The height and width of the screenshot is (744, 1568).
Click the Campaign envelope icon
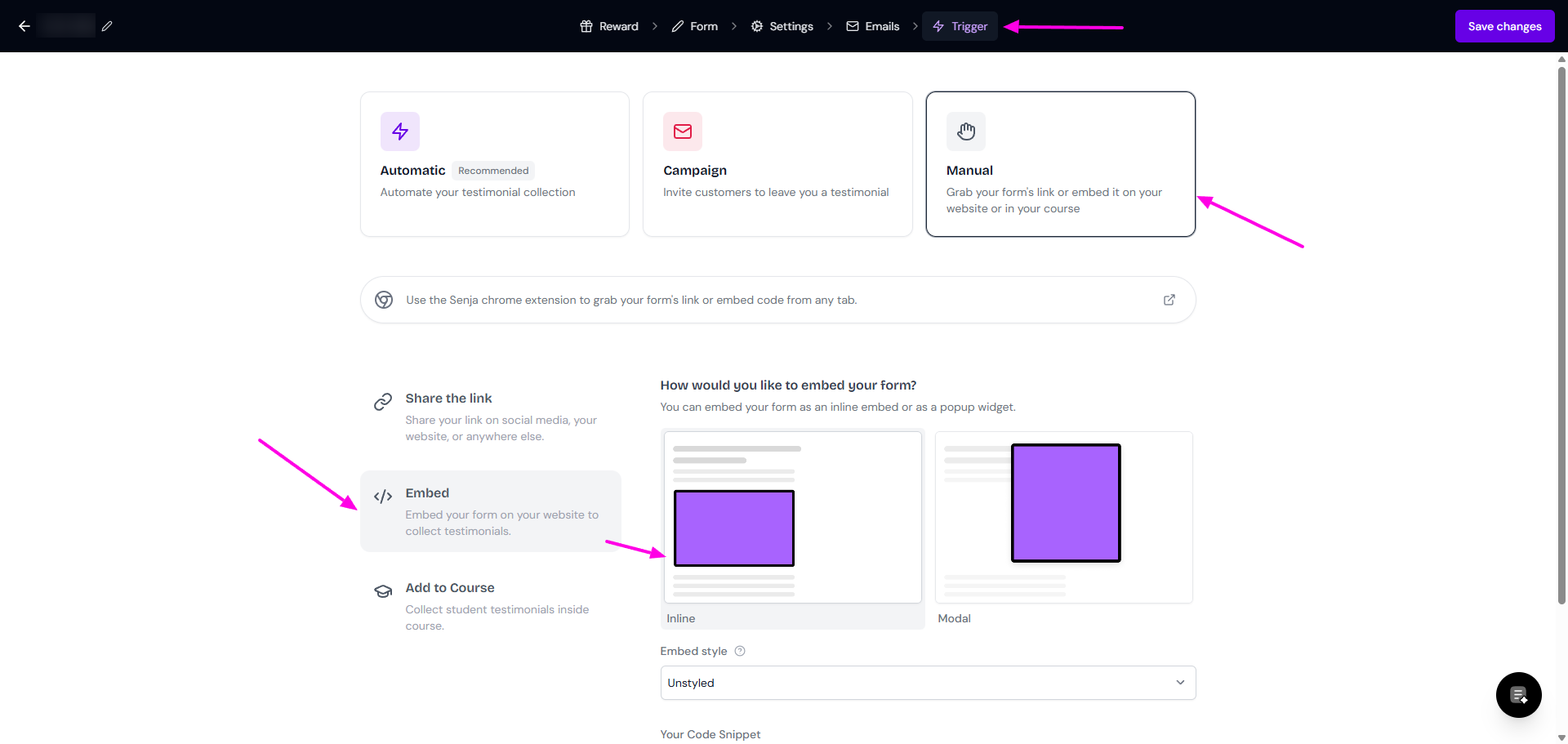tap(682, 131)
